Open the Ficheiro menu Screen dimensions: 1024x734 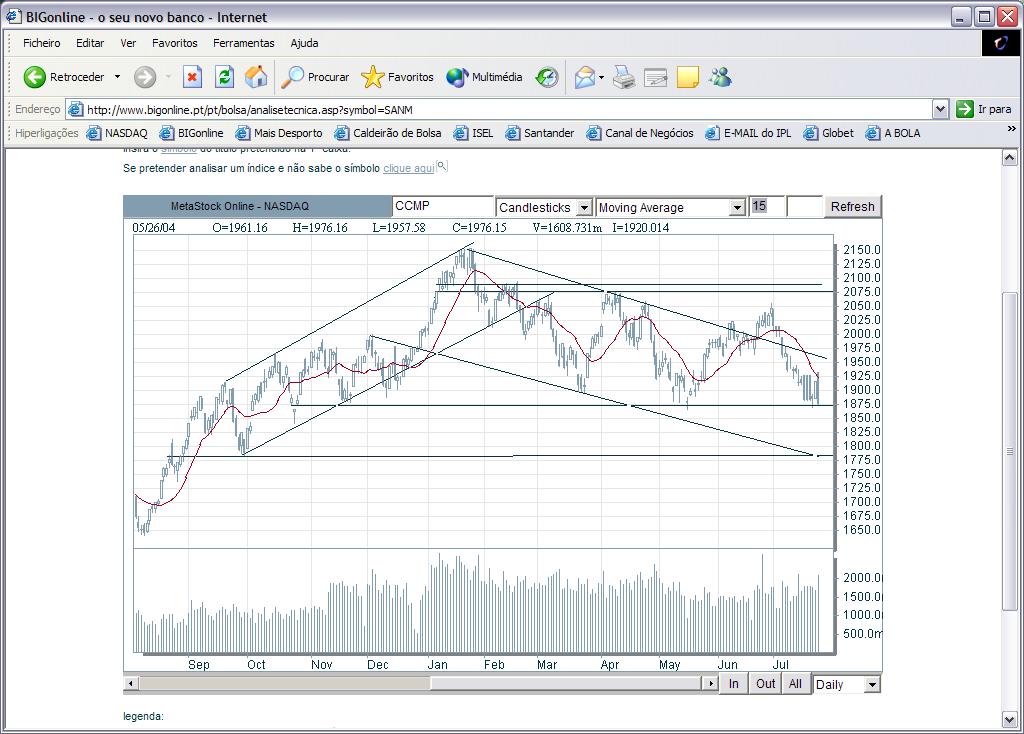tap(42, 43)
